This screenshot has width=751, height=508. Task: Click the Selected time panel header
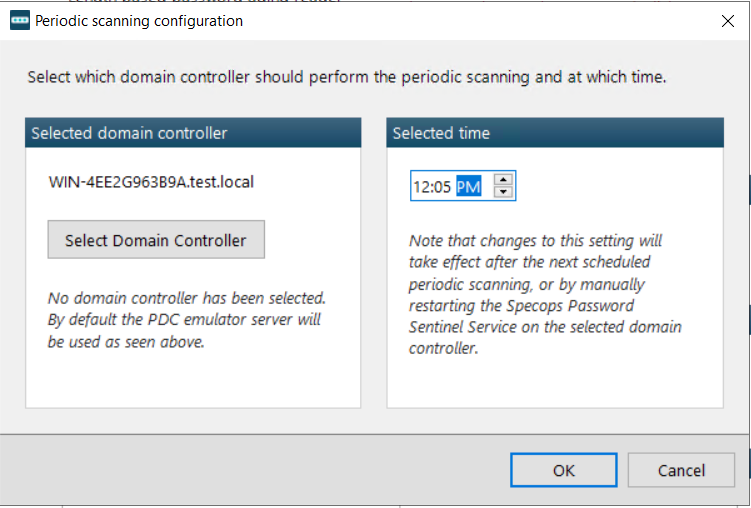tap(555, 133)
